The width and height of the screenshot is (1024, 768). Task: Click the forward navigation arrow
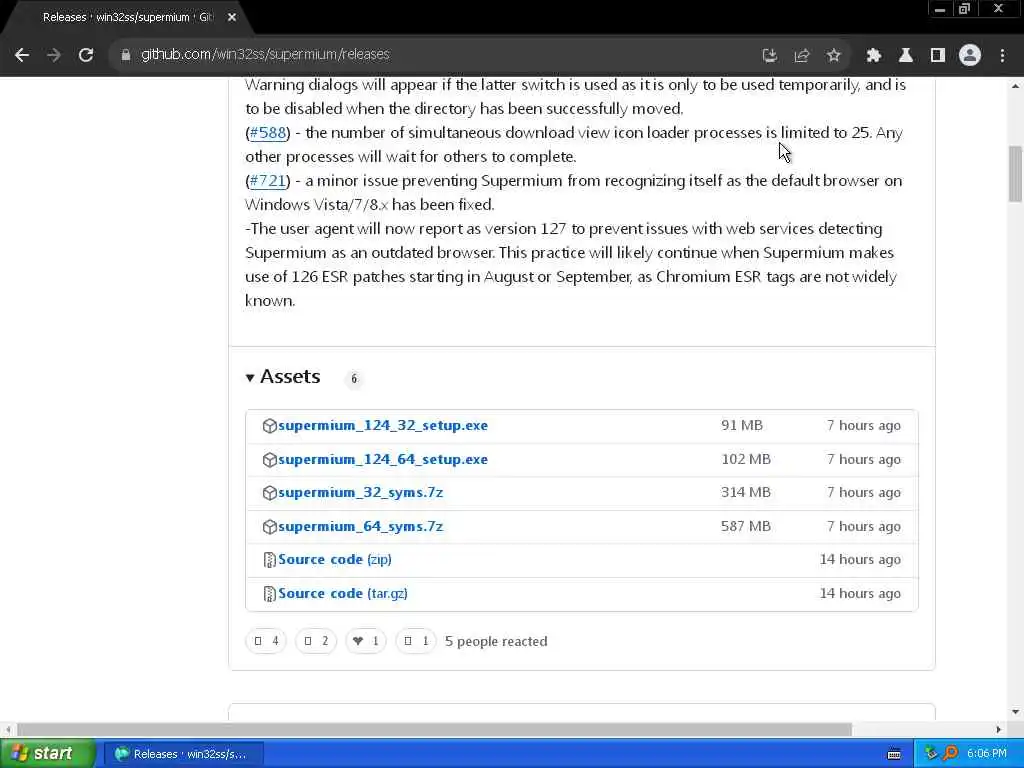point(54,56)
